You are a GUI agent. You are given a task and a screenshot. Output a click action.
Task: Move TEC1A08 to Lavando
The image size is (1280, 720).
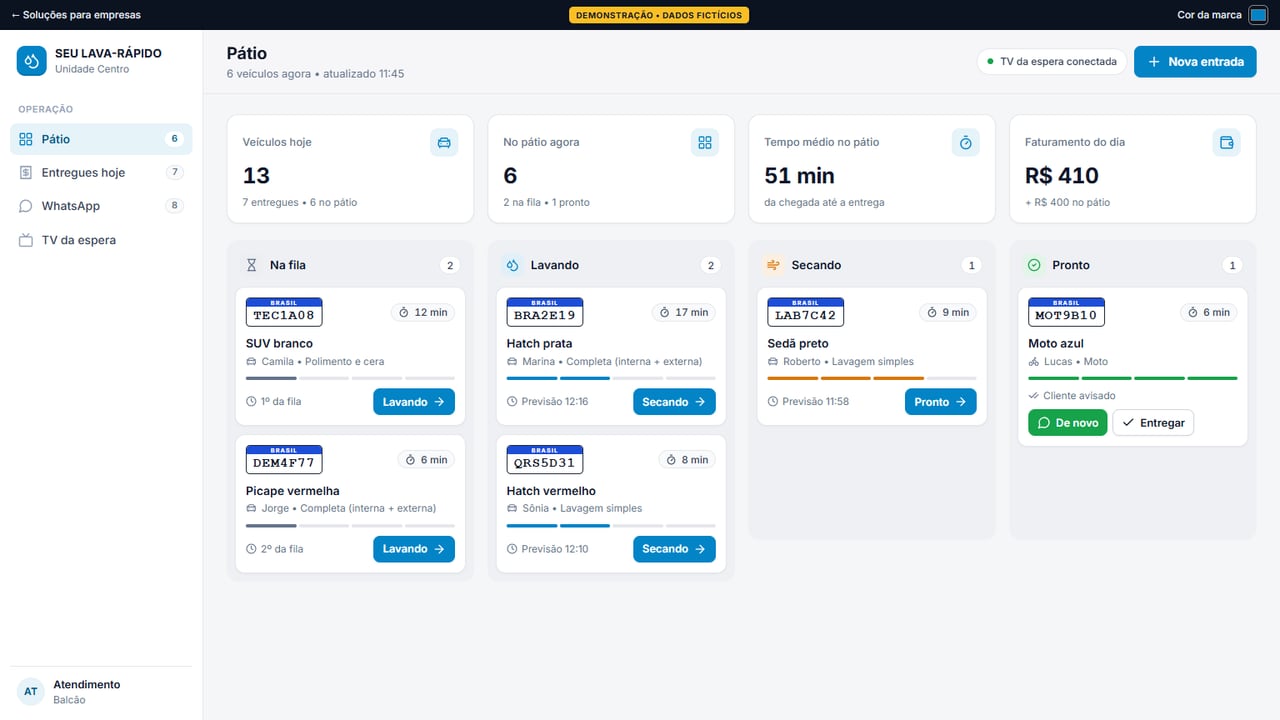click(414, 402)
